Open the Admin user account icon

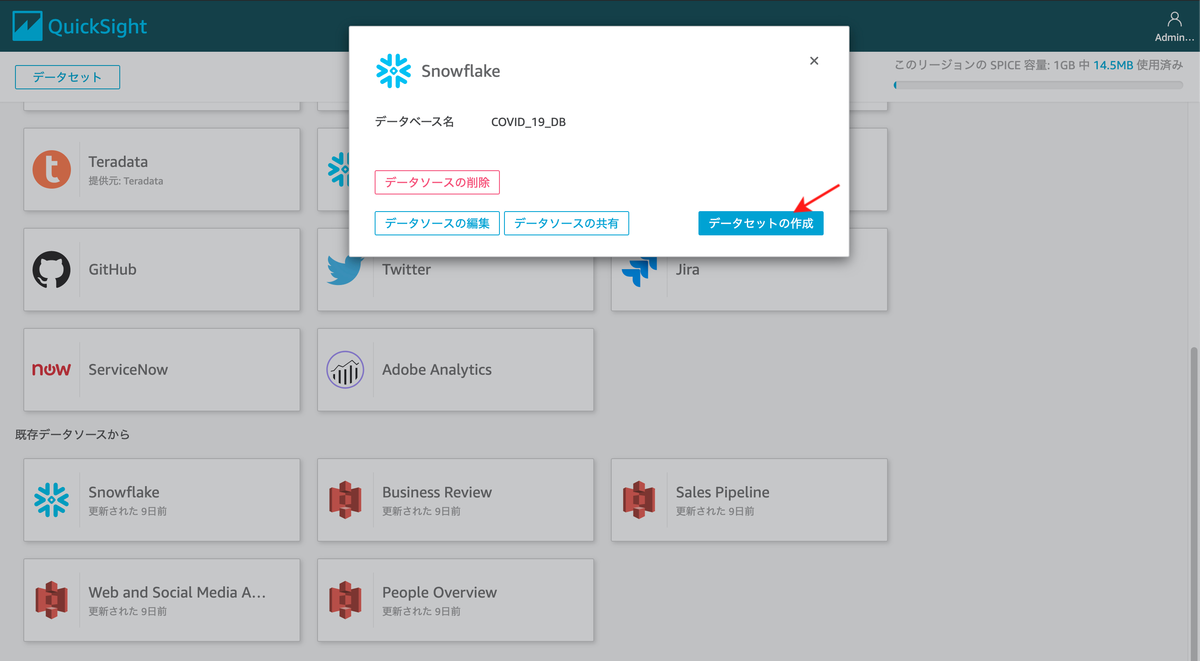coord(1174,19)
